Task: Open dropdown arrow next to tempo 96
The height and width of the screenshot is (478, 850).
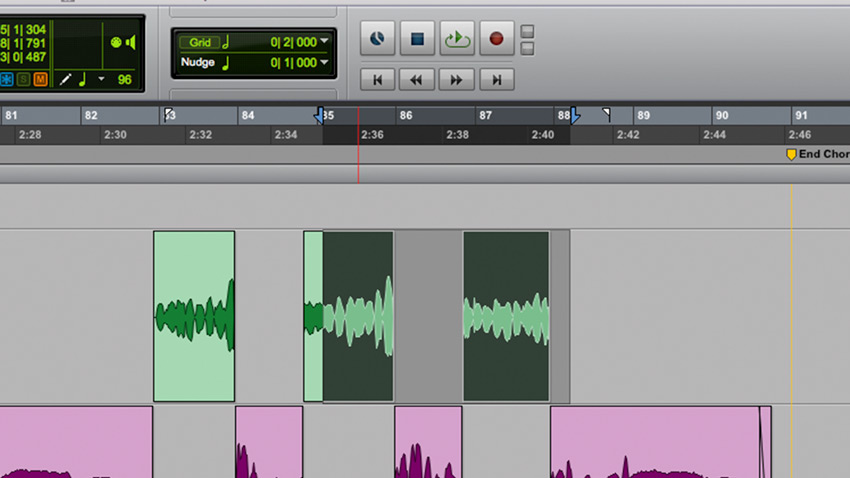Action: (x=101, y=79)
